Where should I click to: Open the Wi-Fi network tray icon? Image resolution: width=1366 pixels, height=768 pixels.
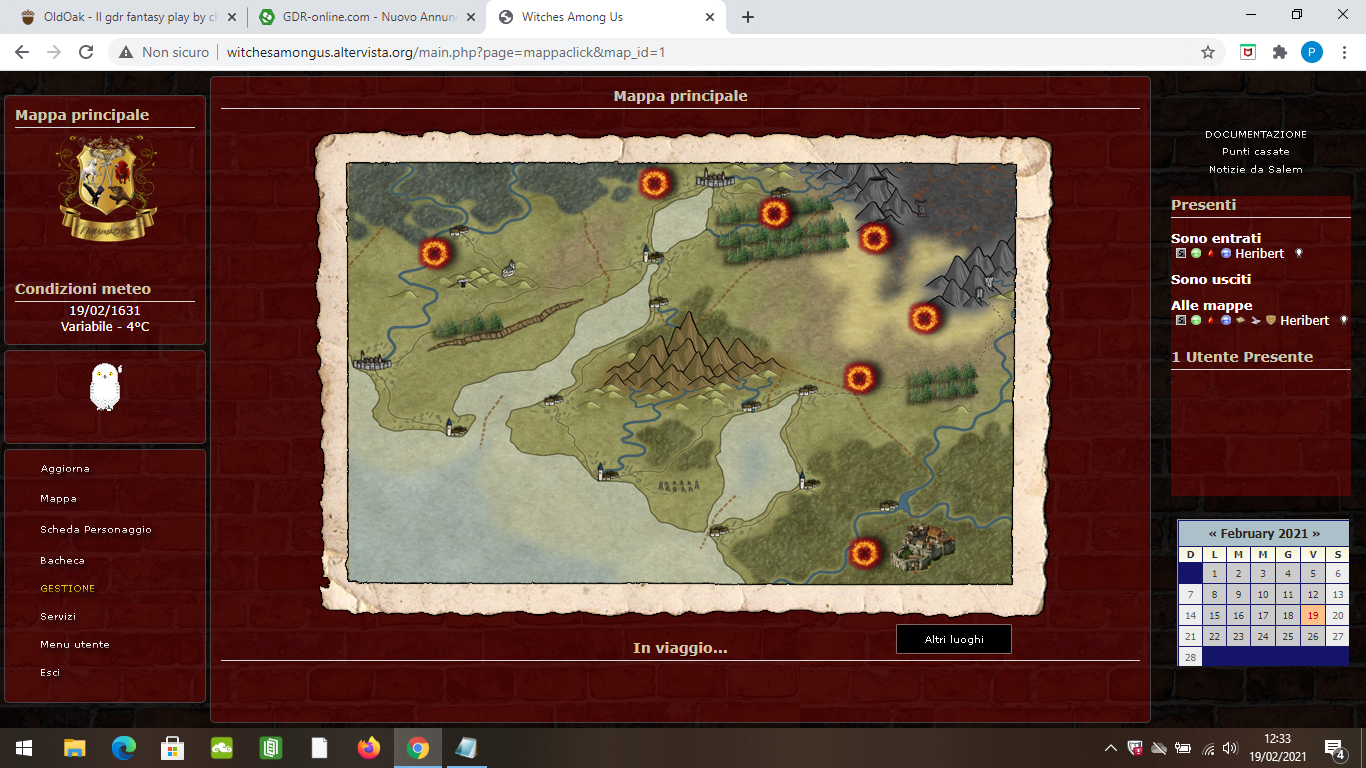(1207, 748)
